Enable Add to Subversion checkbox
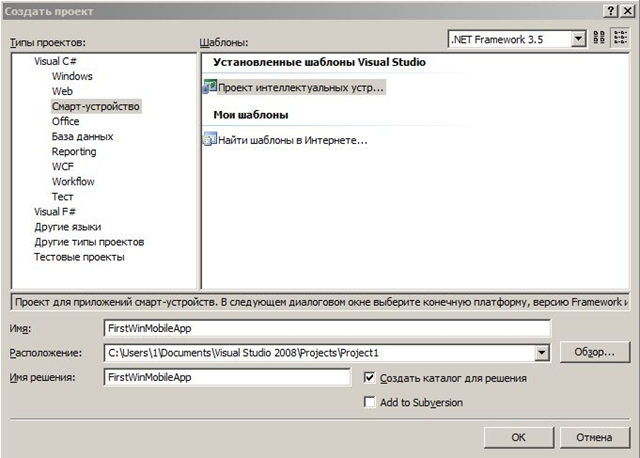640x458 pixels. pyautogui.click(x=369, y=402)
